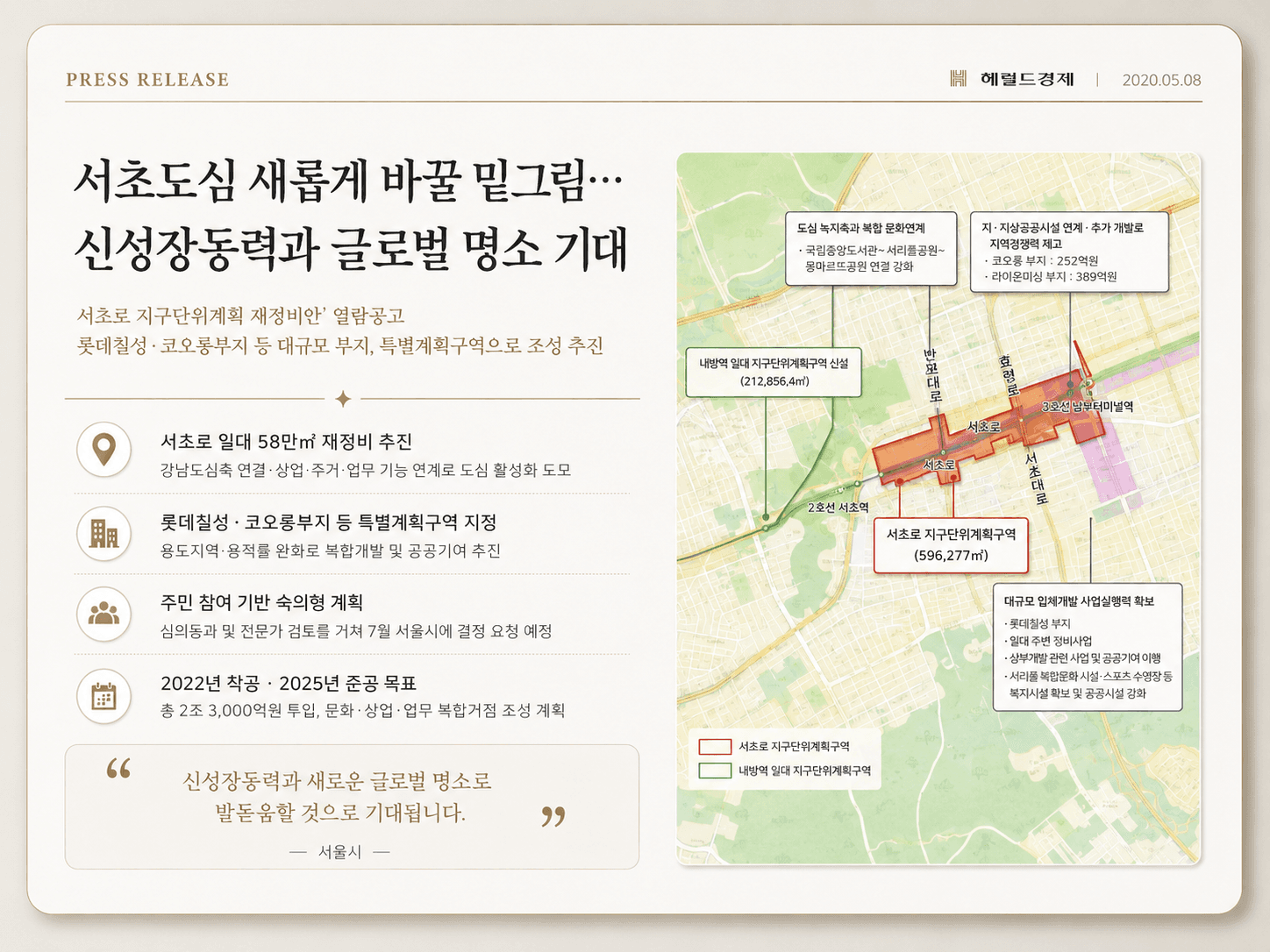
Task: Click the 서초대로 road label on map
Action: (1038, 479)
